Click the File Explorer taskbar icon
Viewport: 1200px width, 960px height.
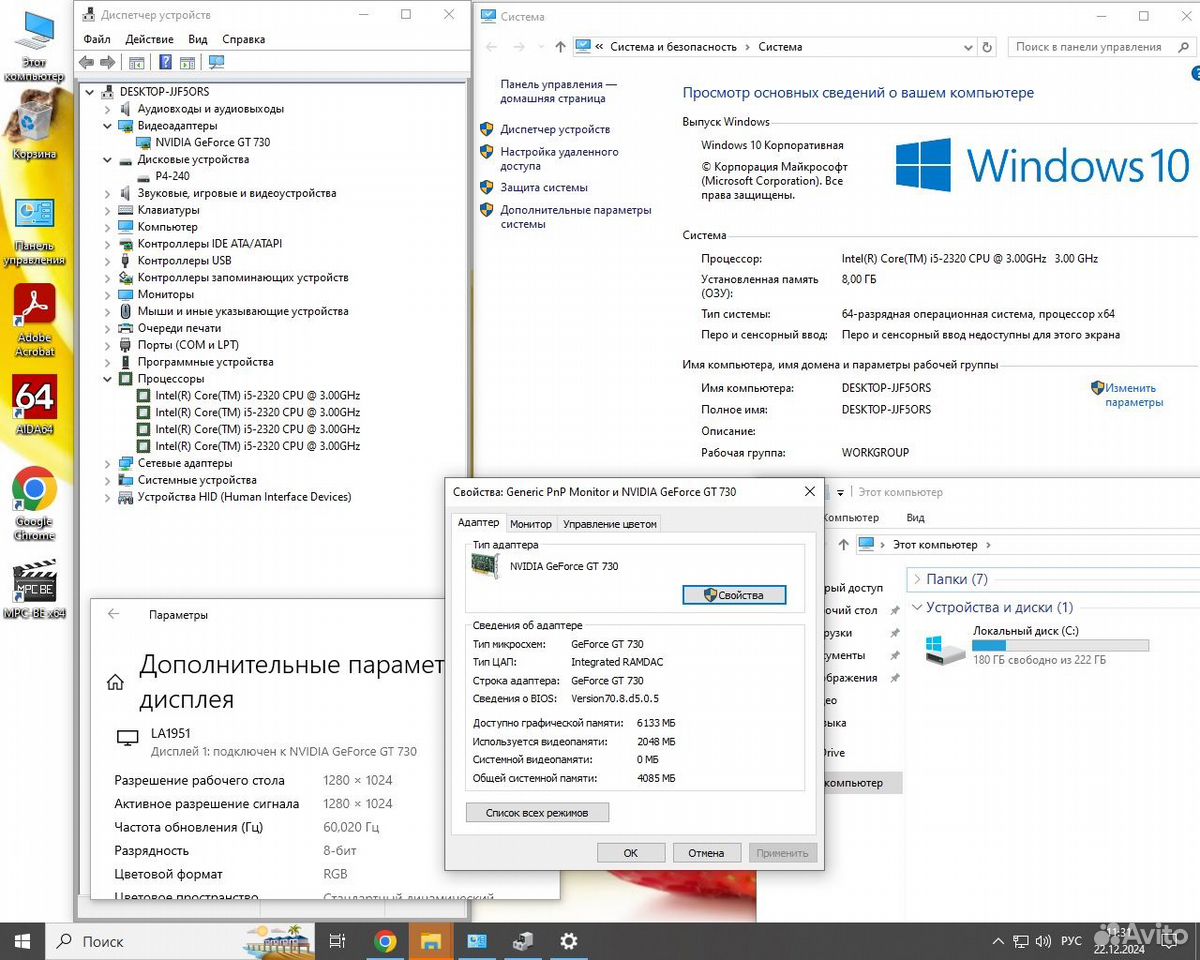click(430, 941)
